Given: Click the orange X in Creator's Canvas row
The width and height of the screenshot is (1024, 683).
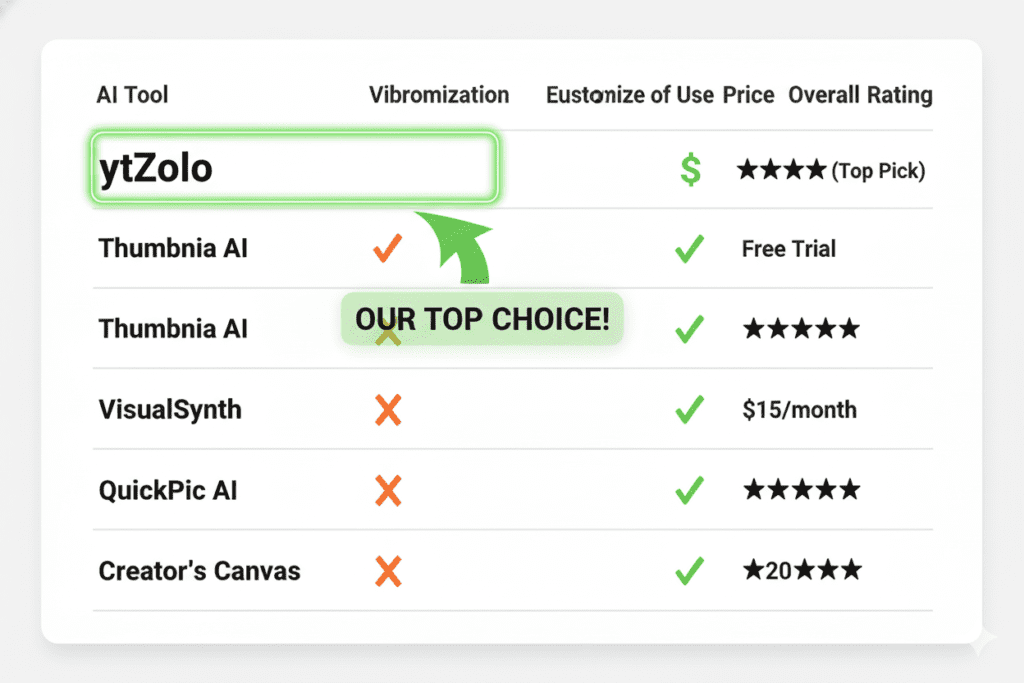Looking at the screenshot, I should (387, 571).
